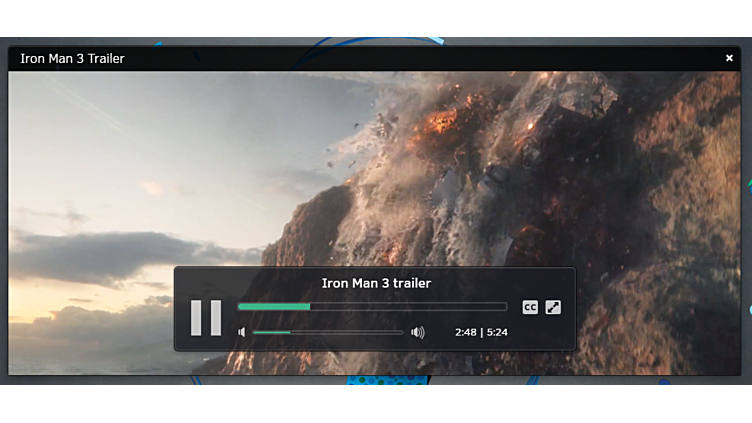752x423 pixels.
Task: Click the 'Iron Man 3 trailer' player title
Action: [x=376, y=283]
